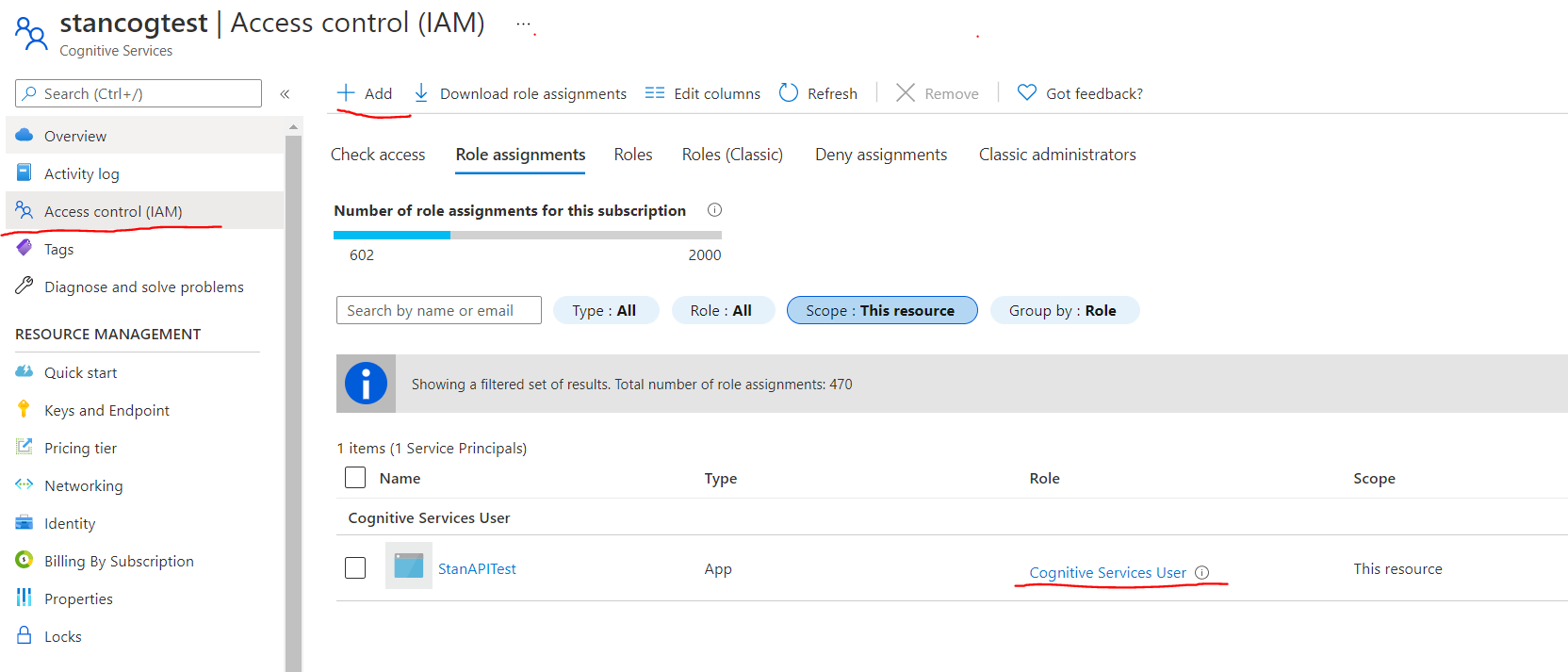Click the Got feedback heart icon

1027,92
